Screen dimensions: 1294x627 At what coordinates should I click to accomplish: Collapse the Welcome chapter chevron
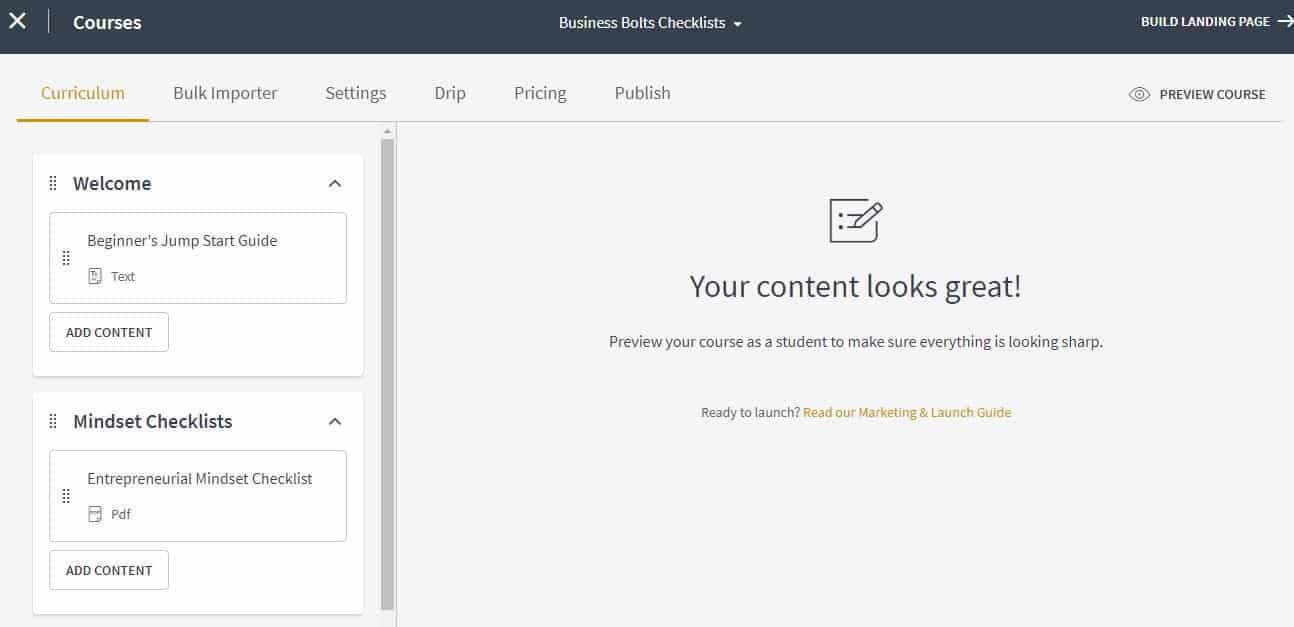coord(335,183)
